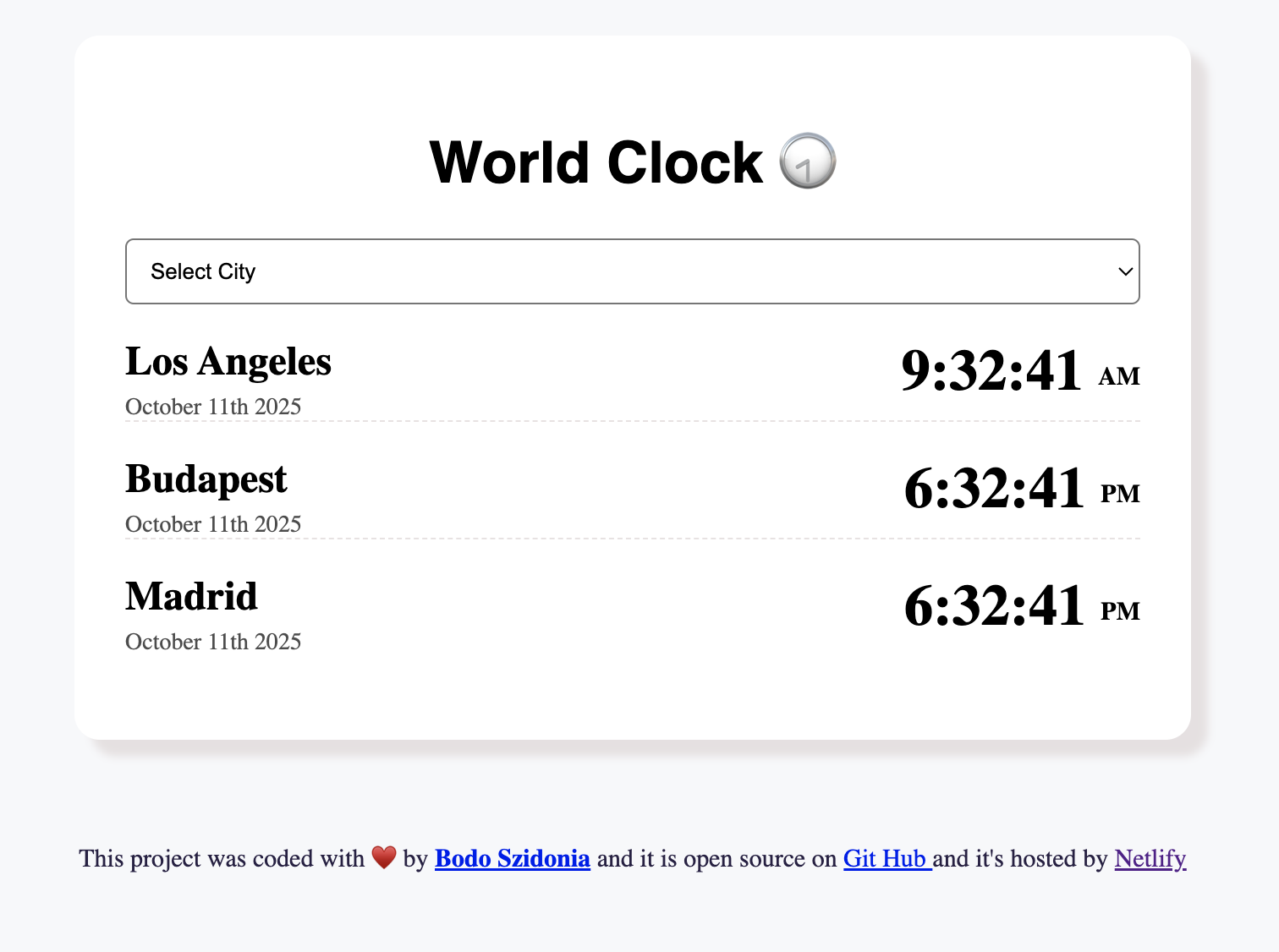
Task: Visit the Git Hub source link
Action: click(x=885, y=858)
